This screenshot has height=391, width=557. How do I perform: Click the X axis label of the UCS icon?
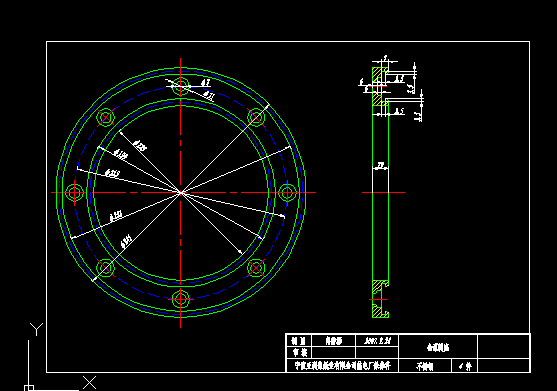(x=90, y=382)
